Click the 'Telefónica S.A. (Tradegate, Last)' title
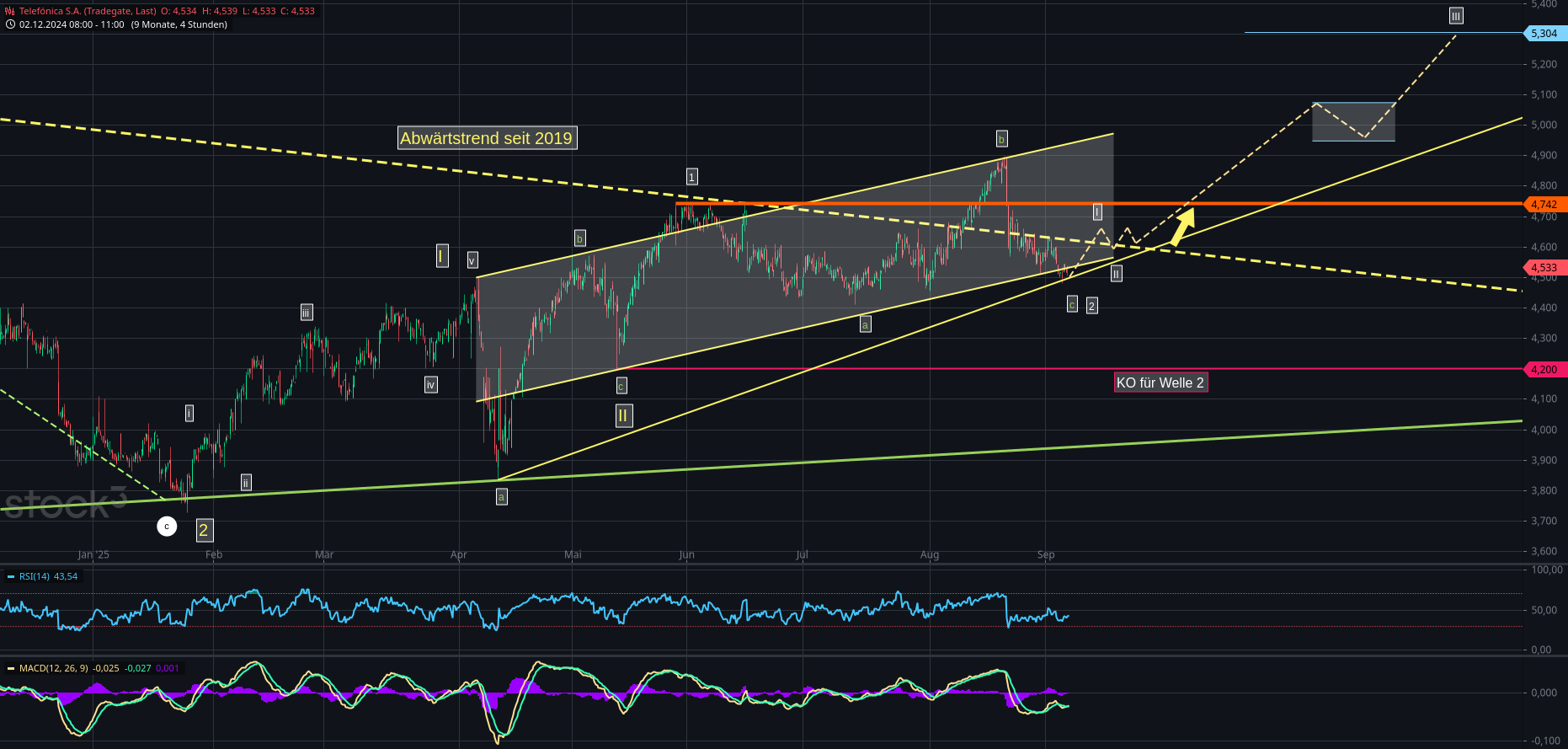Screen dimensions: 1568x749 coord(88,11)
